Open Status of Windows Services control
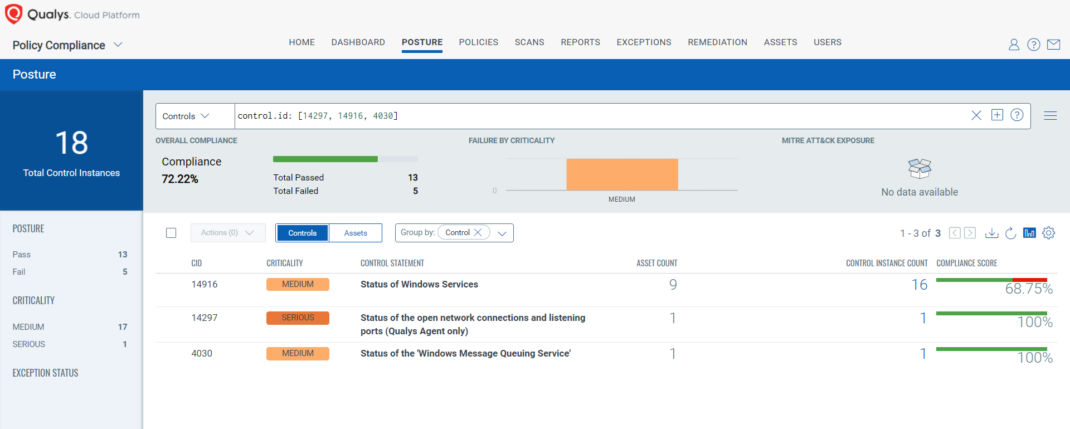Image resolution: width=1070 pixels, height=429 pixels. (419, 284)
